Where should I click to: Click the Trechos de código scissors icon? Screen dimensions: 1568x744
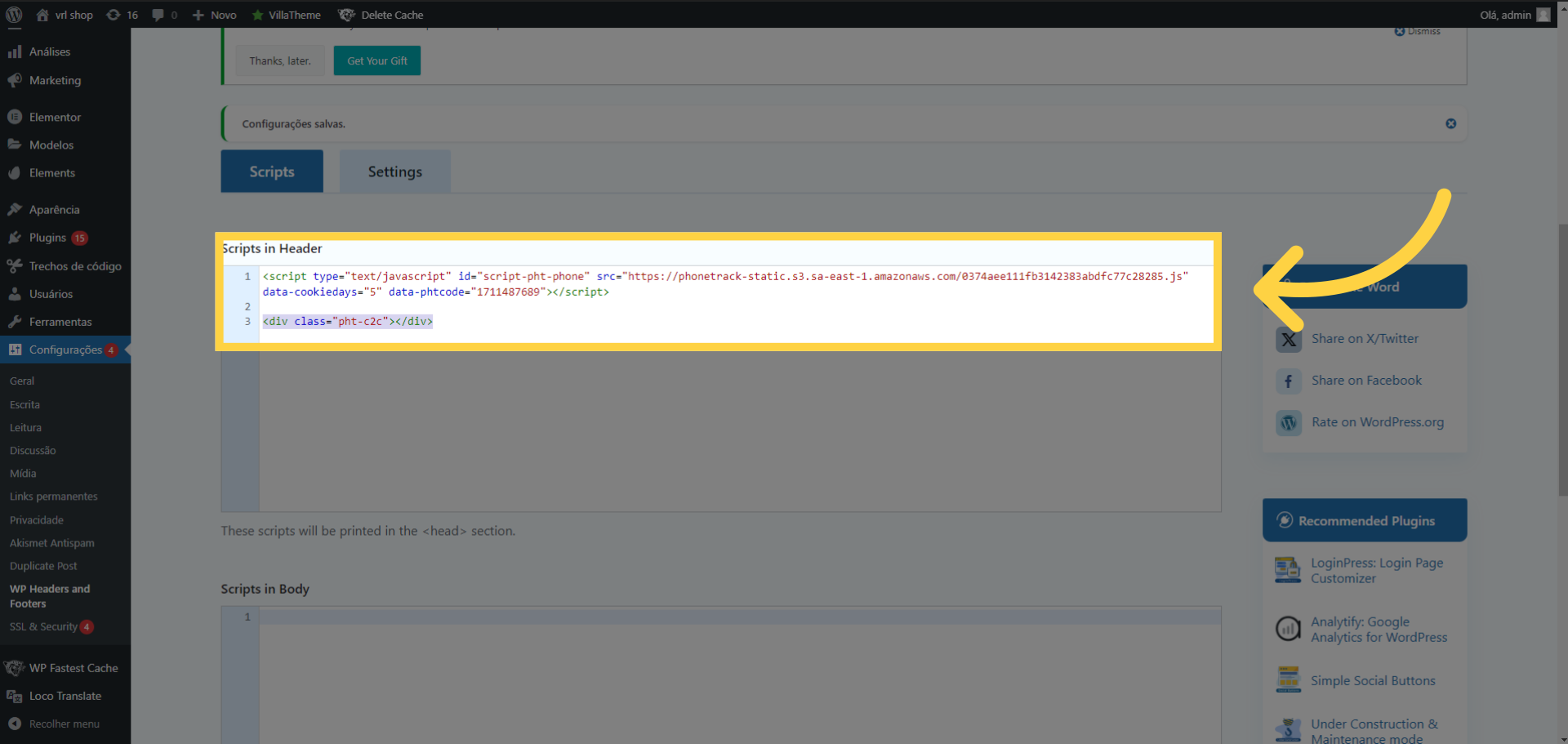click(x=15, y=265)
